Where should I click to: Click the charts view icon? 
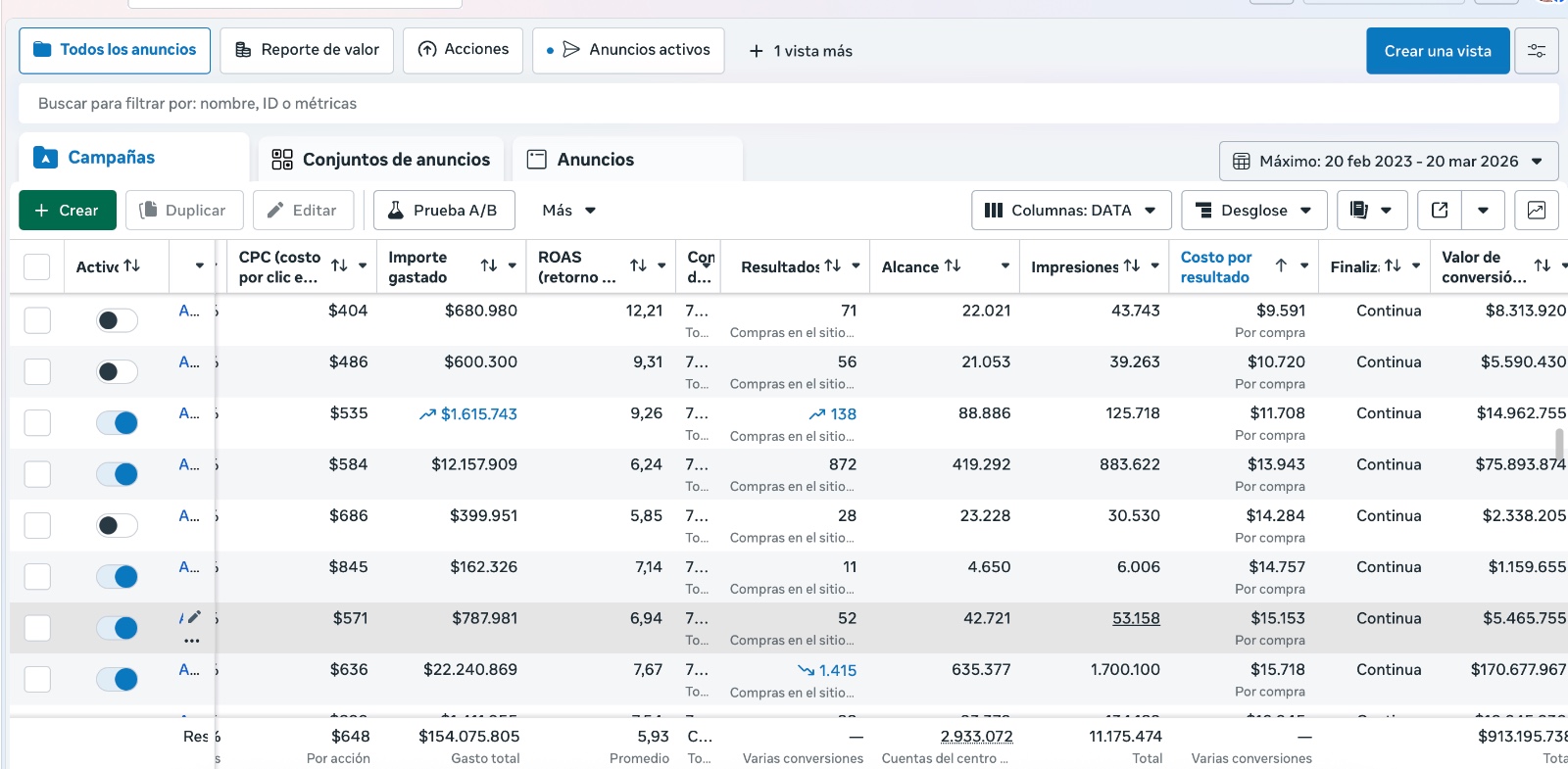[1536, 211]
